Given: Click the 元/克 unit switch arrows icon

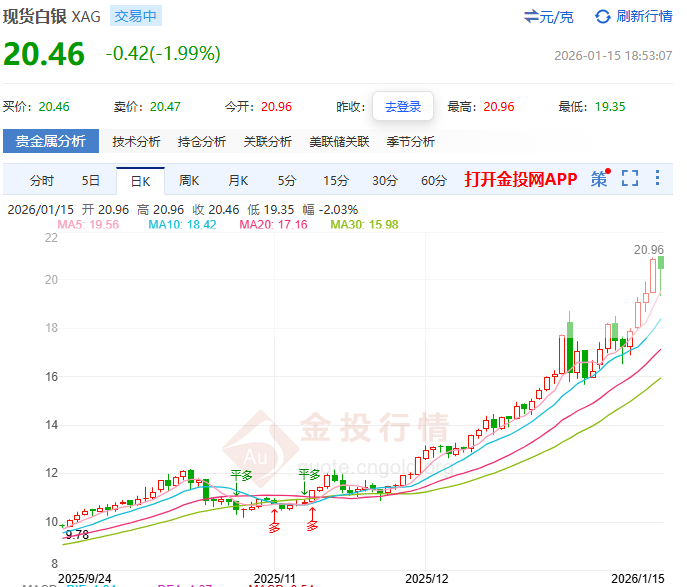Looking at the screenshot, I should [532, 16].
